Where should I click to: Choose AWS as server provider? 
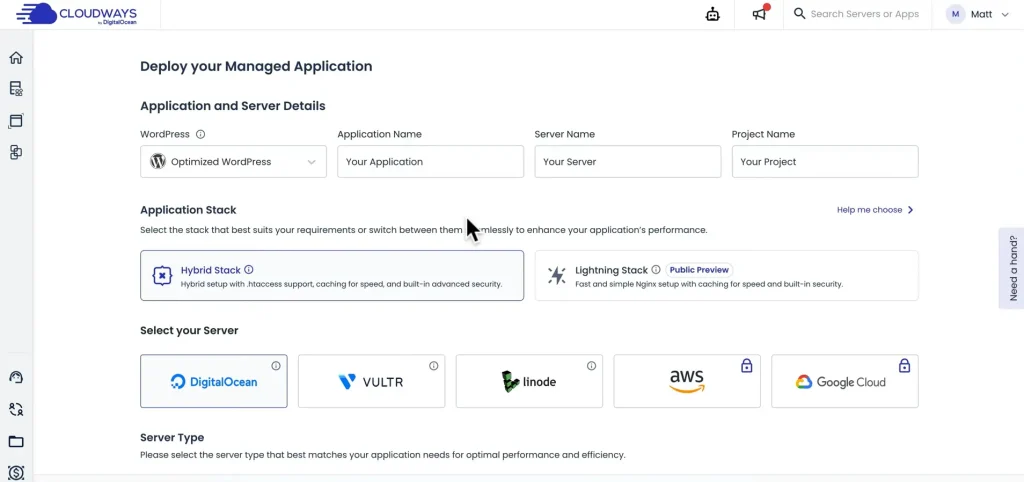[x=687, y=381]
